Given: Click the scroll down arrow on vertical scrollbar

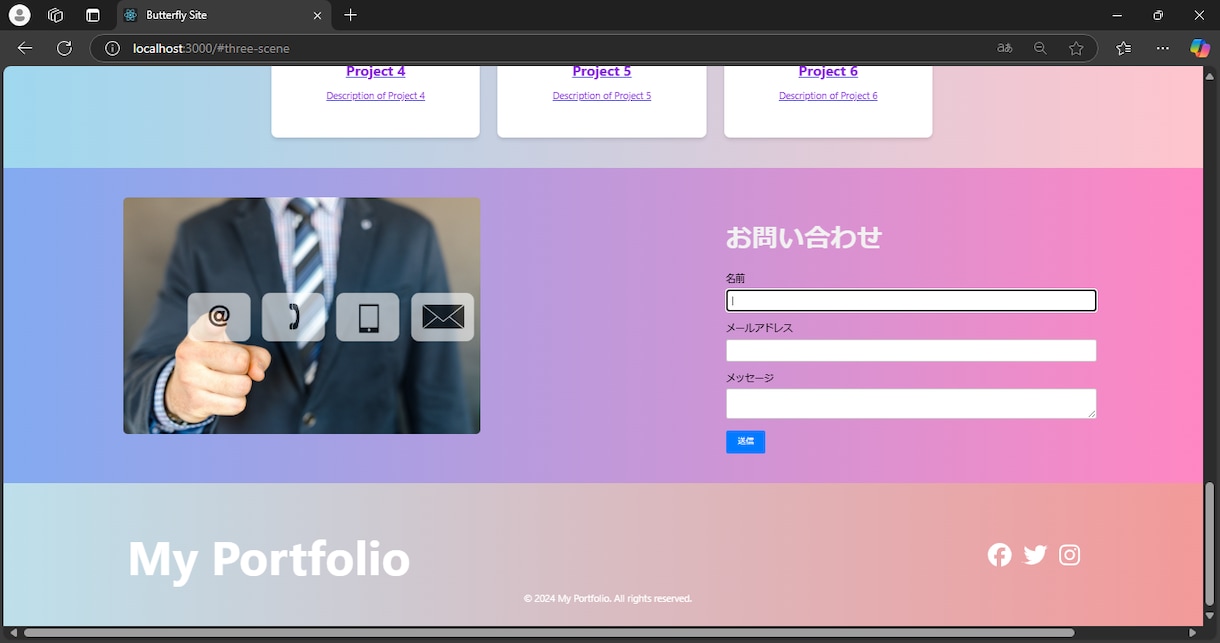Looking at the screenshot, I should tap(1211, 616).
